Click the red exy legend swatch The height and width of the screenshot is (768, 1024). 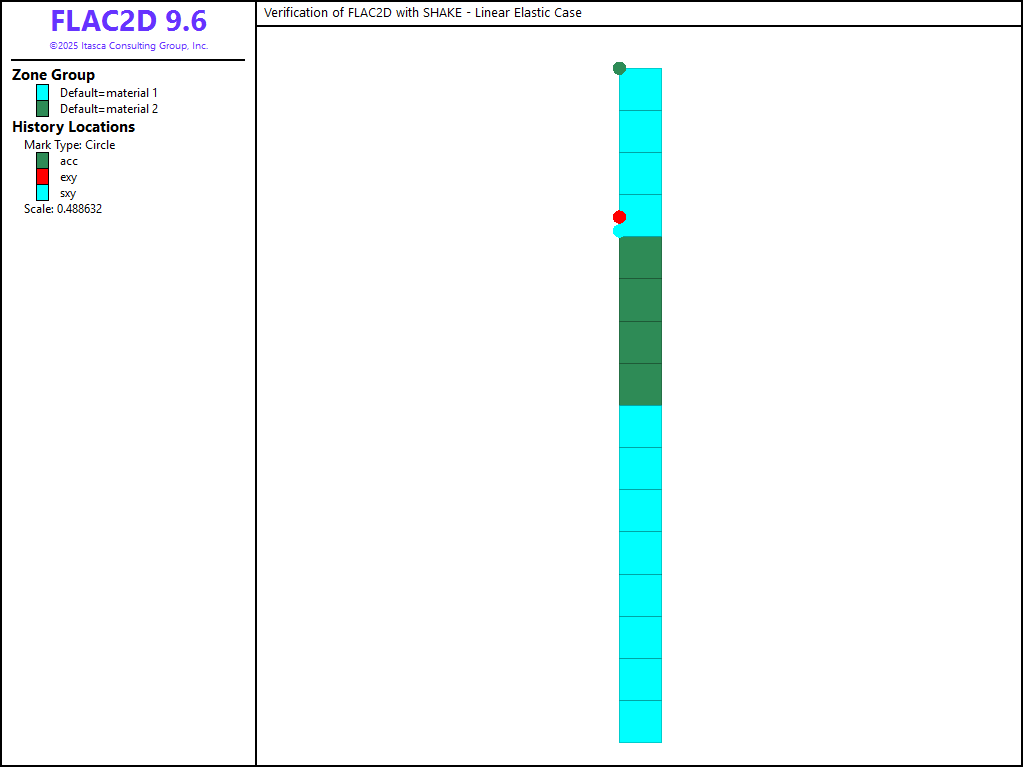coord(43,177)
